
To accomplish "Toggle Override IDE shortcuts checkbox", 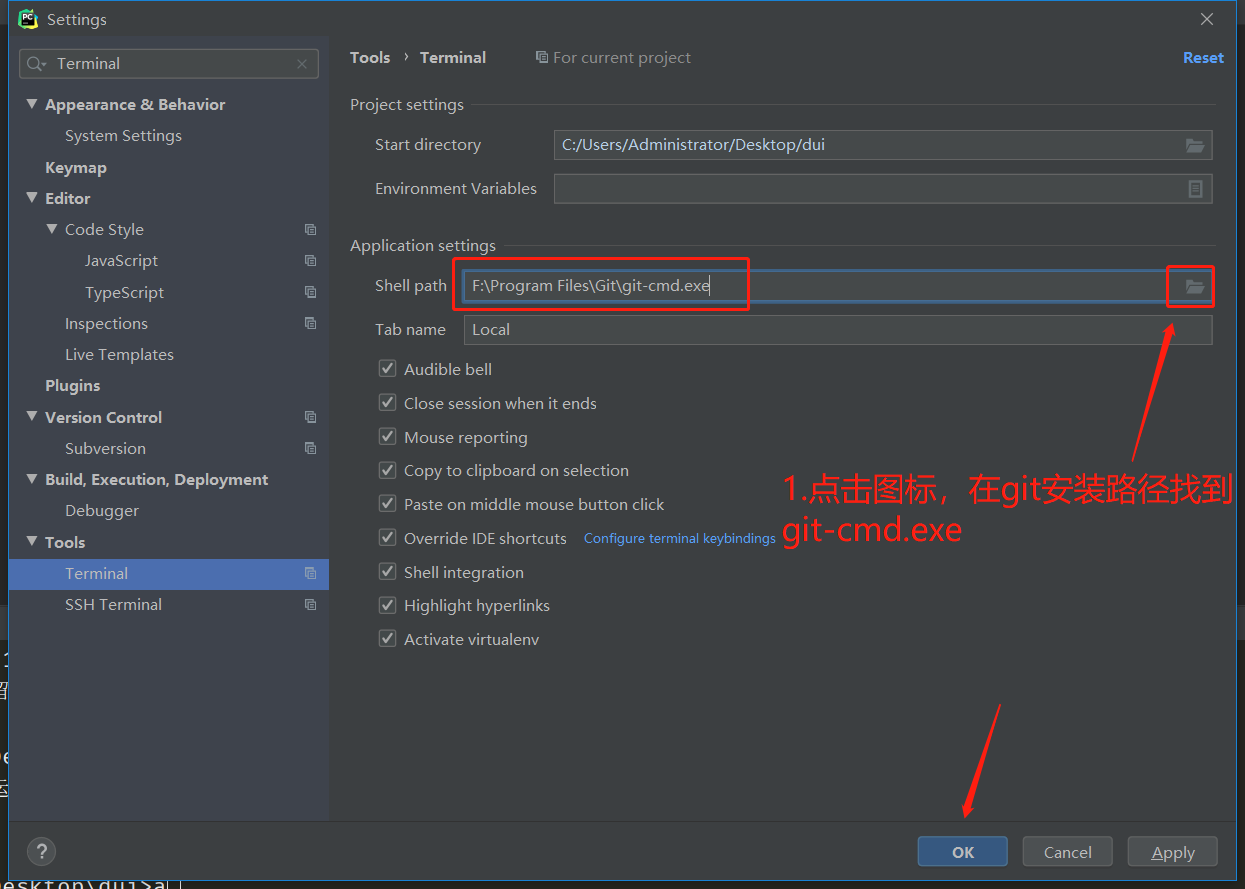I will [x=388, y=538].
